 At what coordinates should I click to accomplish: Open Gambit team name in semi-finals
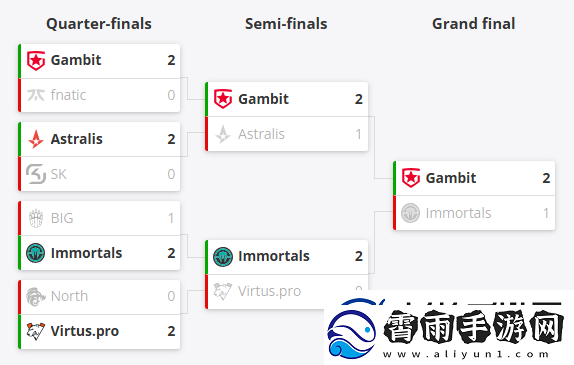point(263,99)
